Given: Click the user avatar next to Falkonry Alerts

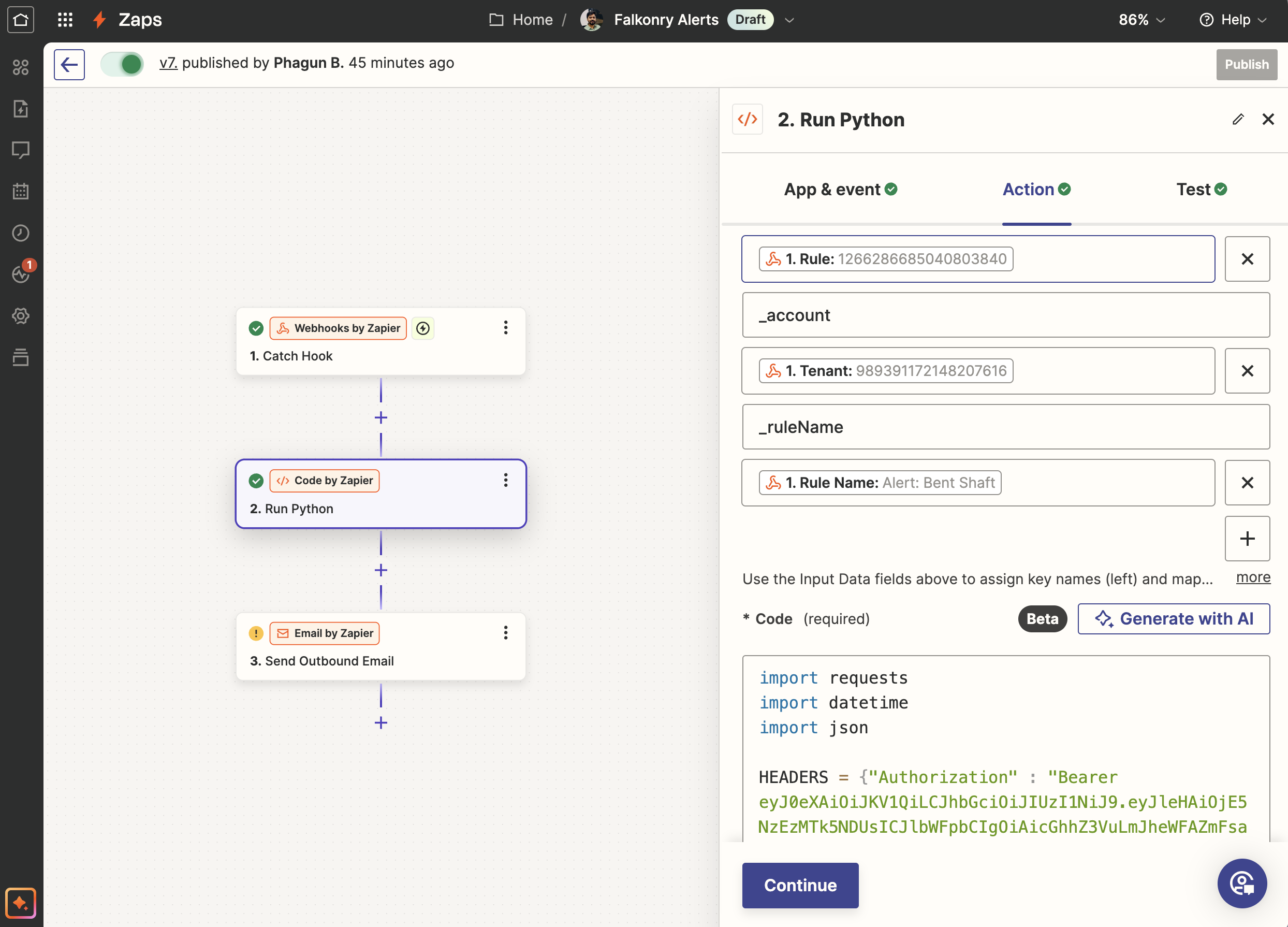Looking at the screenshot, I should tap(592, 20).
